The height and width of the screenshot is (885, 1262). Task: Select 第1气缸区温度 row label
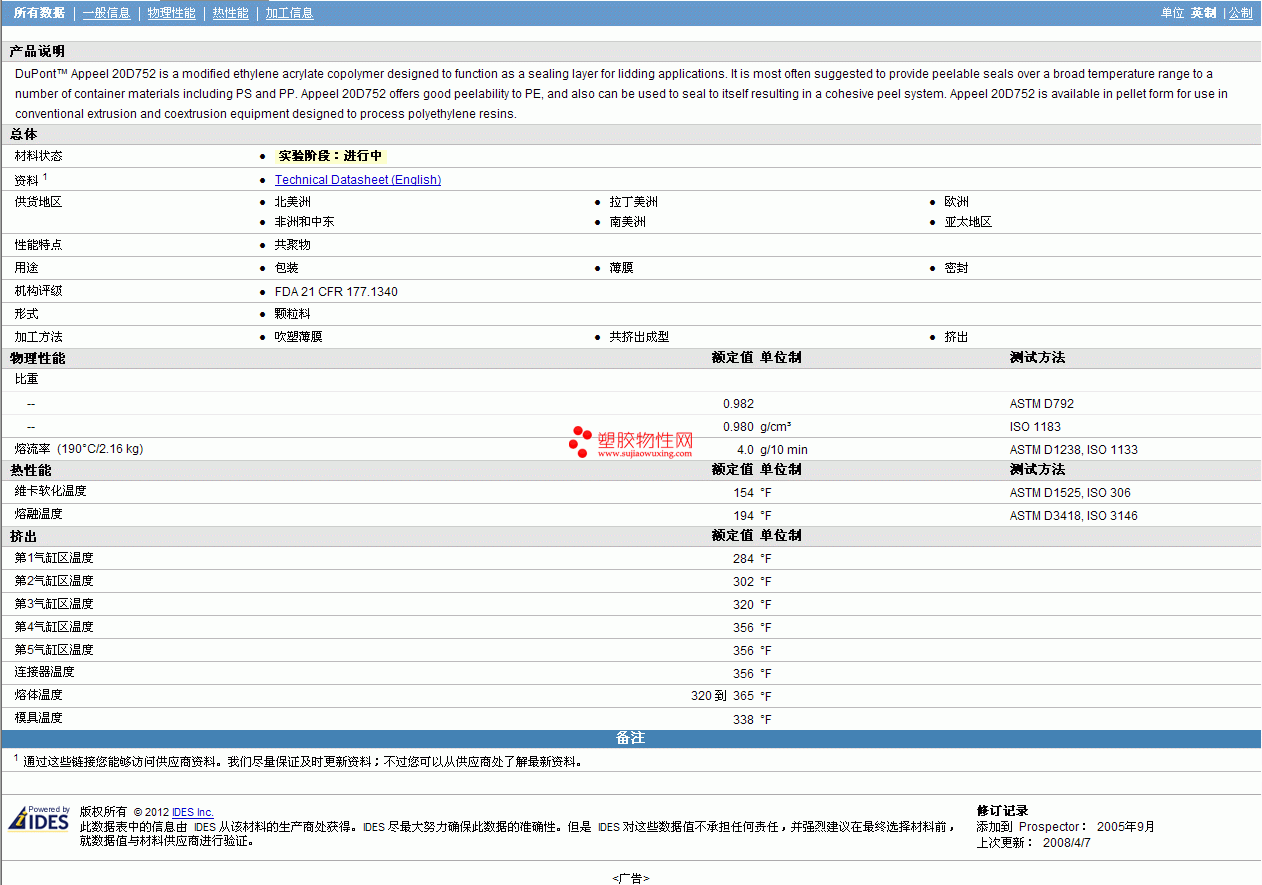click(54, 558)
